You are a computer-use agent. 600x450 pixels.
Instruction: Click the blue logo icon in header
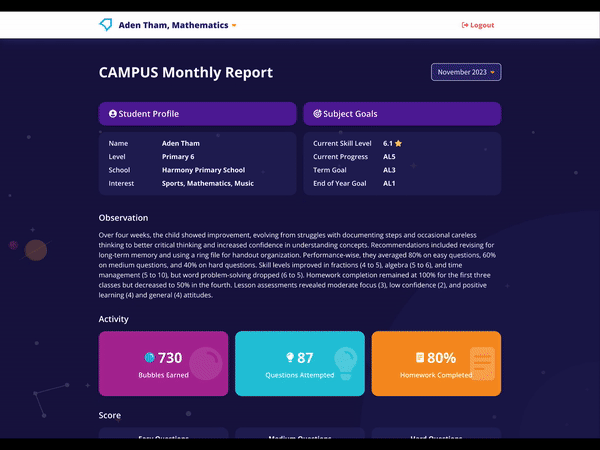[x=106, y=25]
